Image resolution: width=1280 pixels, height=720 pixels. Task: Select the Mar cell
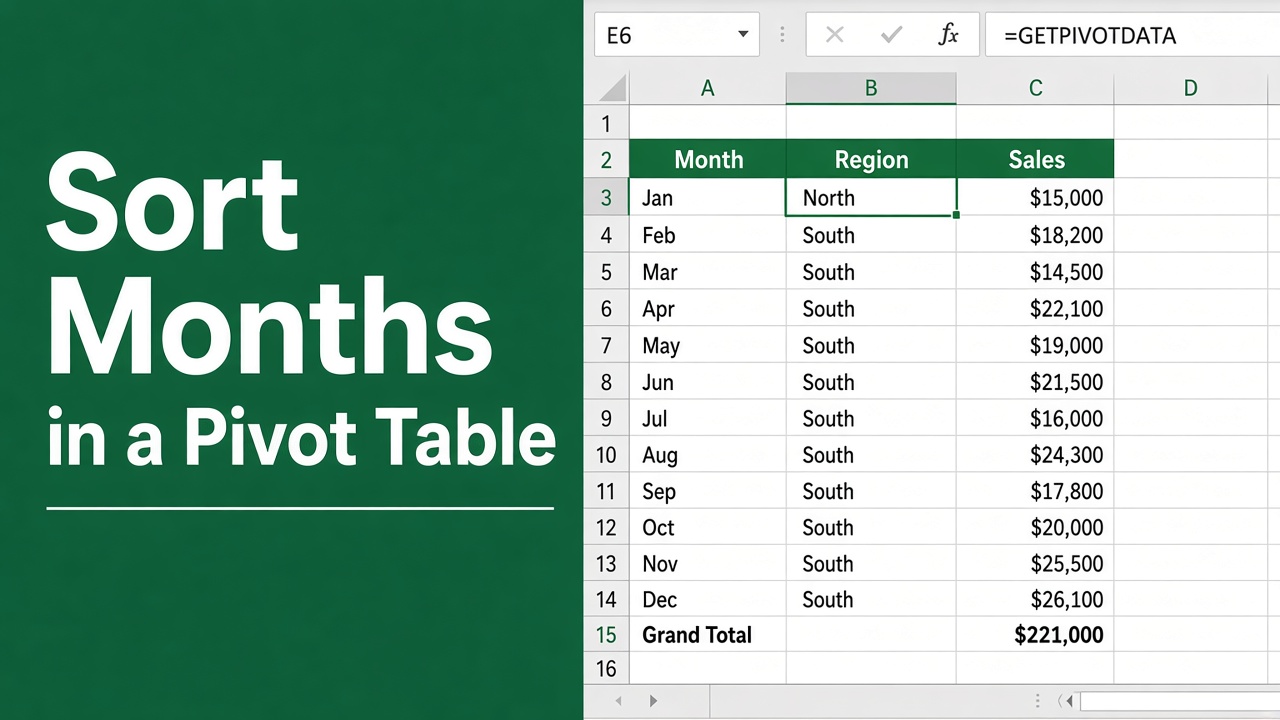707,272
